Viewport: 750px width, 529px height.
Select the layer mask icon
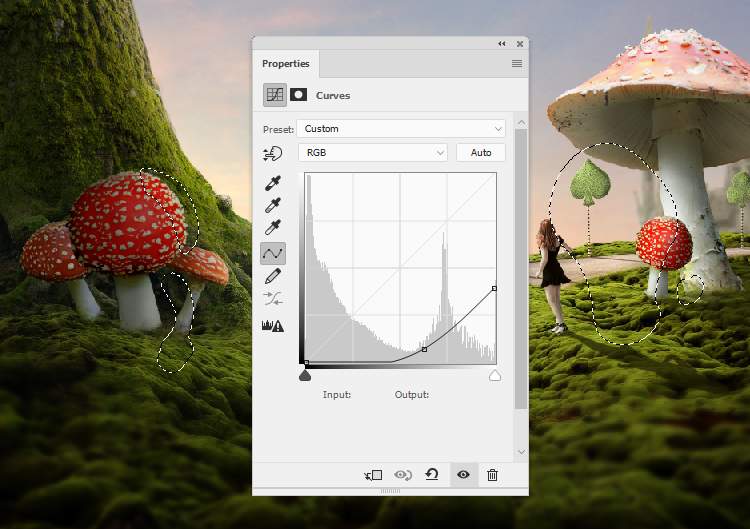298,95
